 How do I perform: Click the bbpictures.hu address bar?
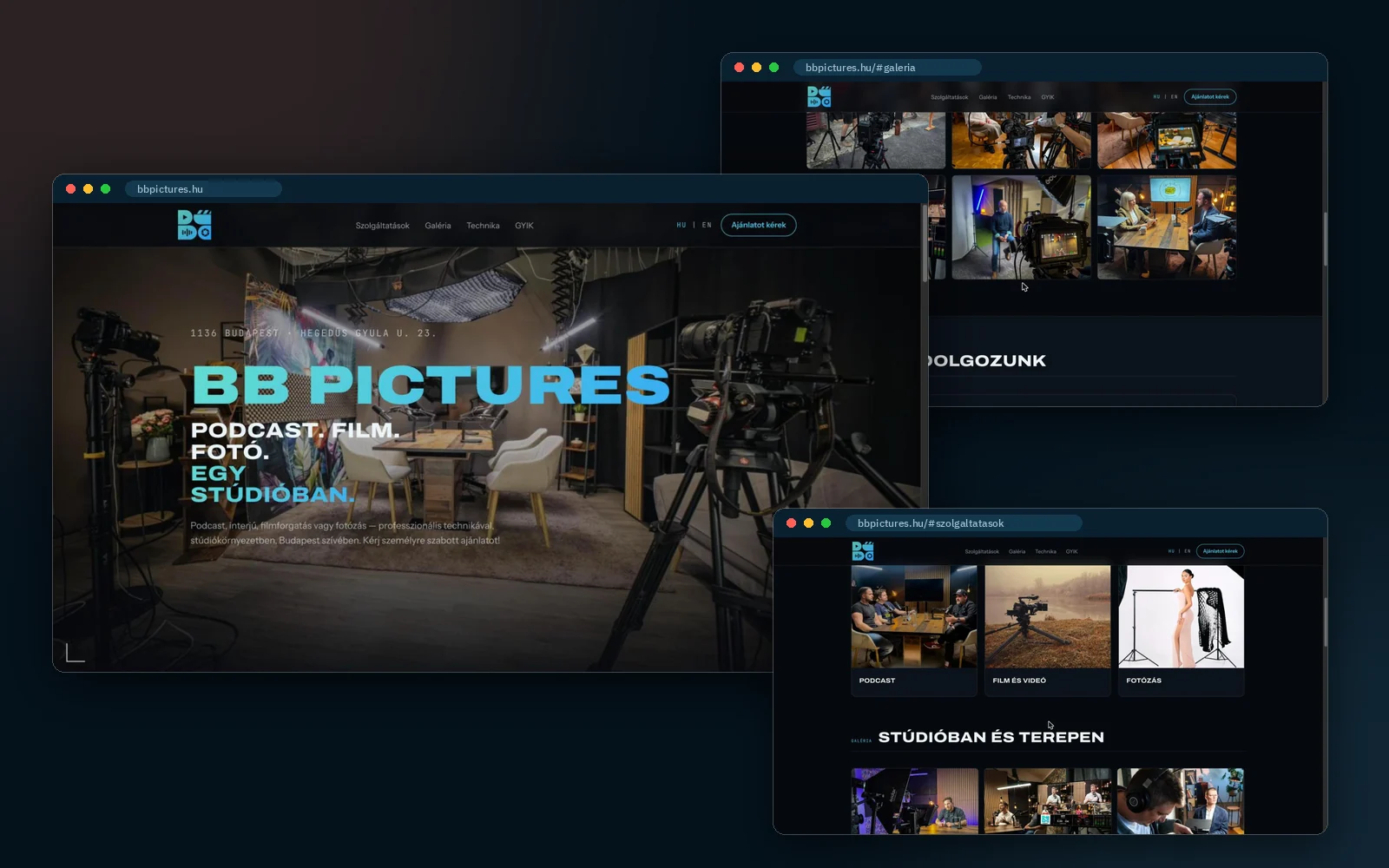(x=203, y=188)
